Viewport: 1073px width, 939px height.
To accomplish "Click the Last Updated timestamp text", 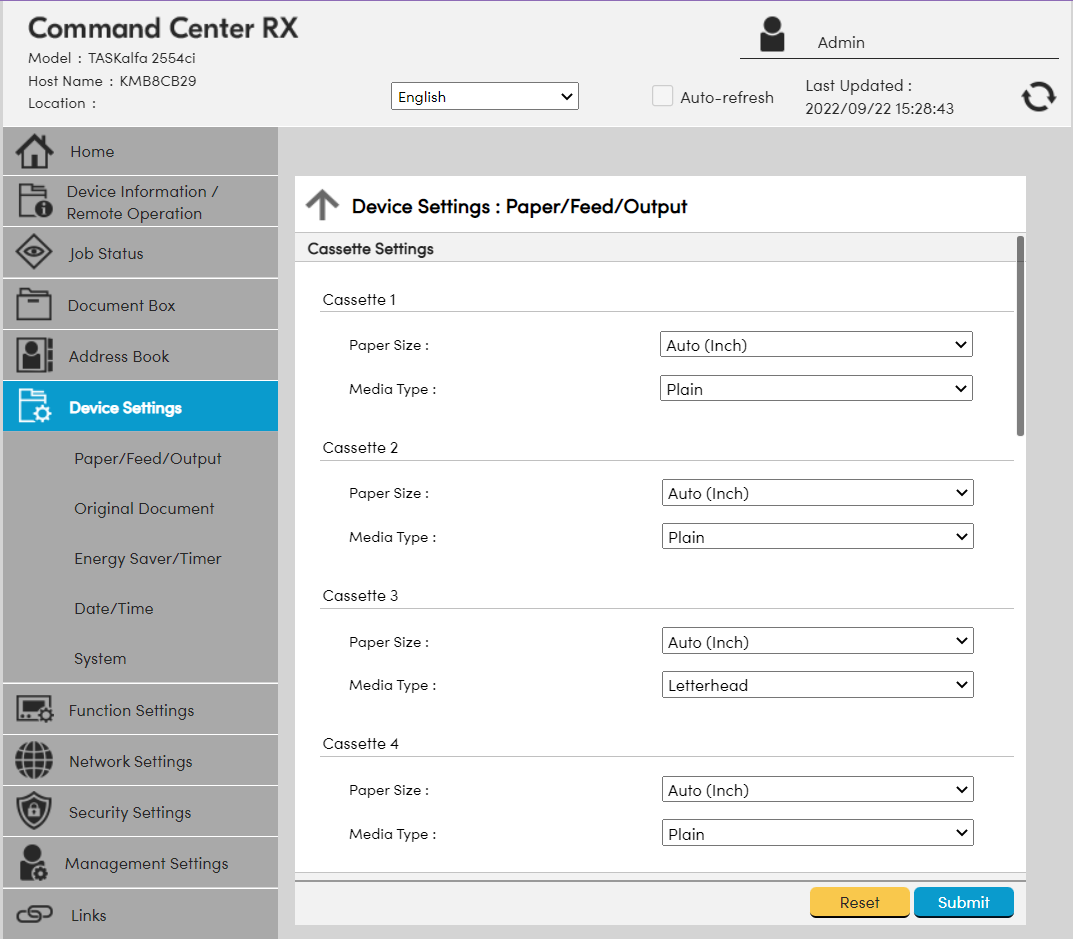I will [x=879, y=97].
